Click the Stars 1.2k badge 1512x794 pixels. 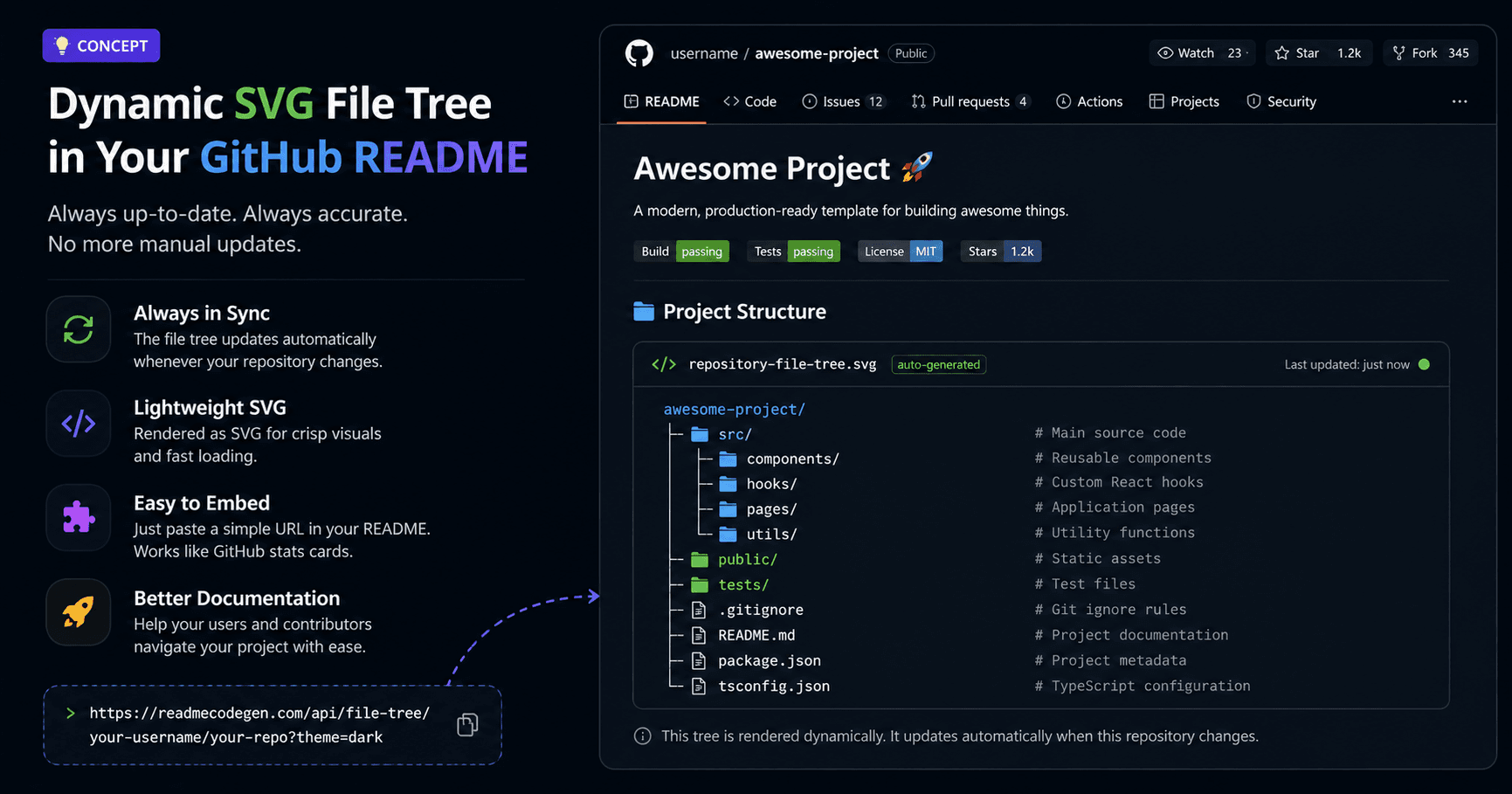tap(1001, 252)
